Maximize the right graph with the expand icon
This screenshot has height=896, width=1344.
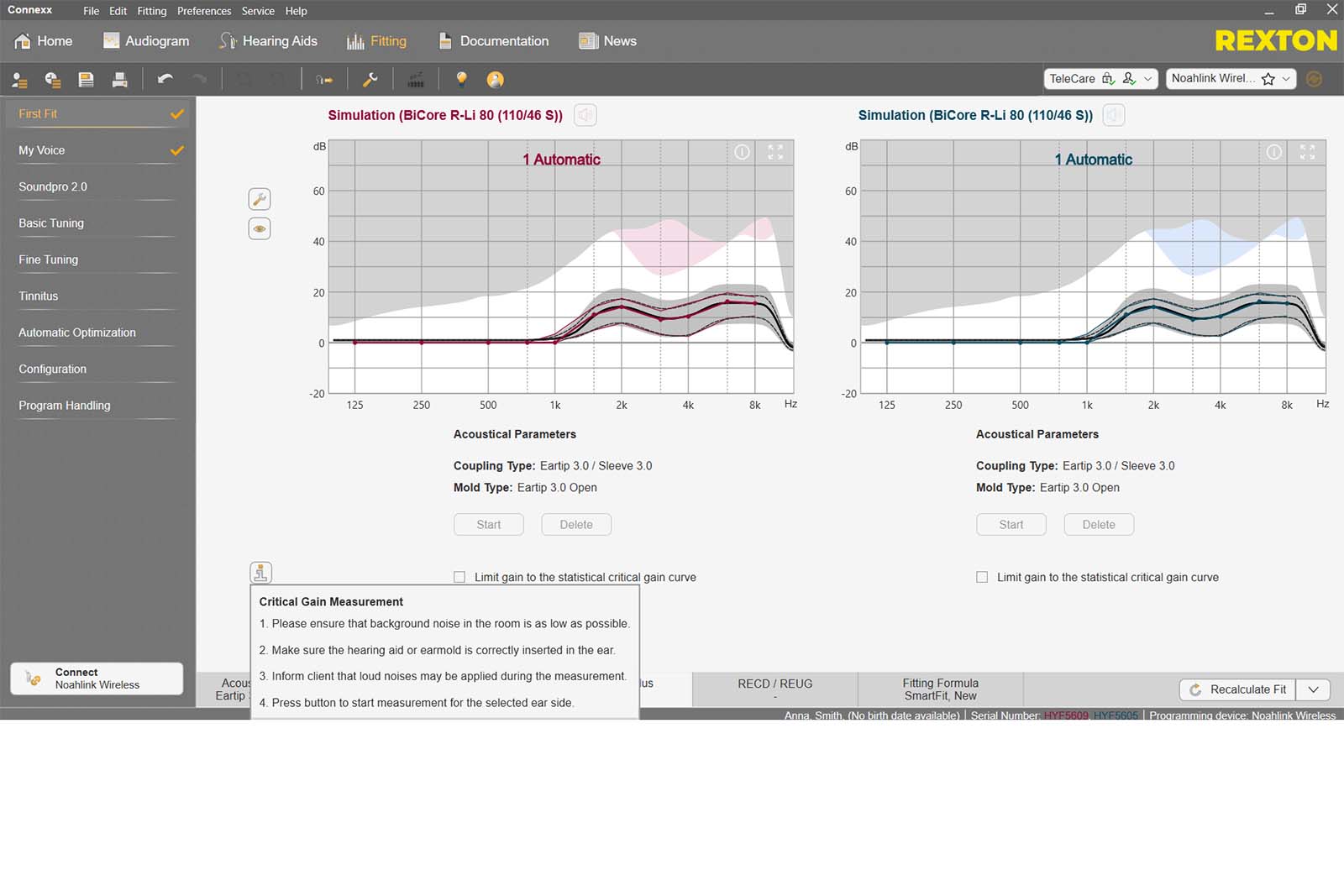click(1307, 152)
